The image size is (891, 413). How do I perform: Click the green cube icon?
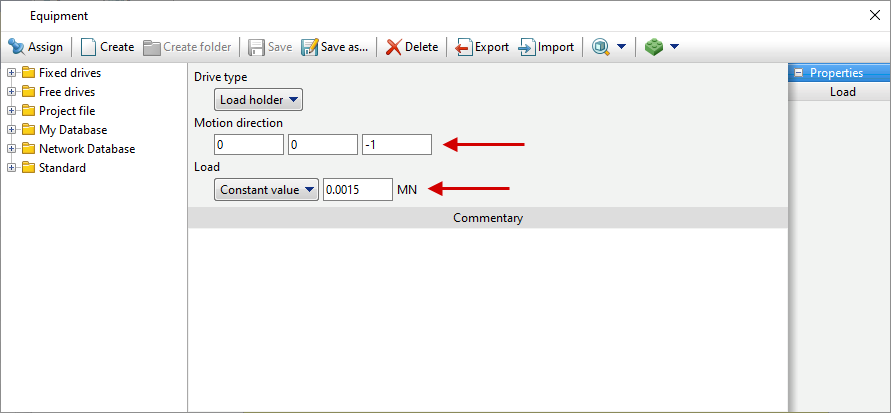[x=654, y=47]
